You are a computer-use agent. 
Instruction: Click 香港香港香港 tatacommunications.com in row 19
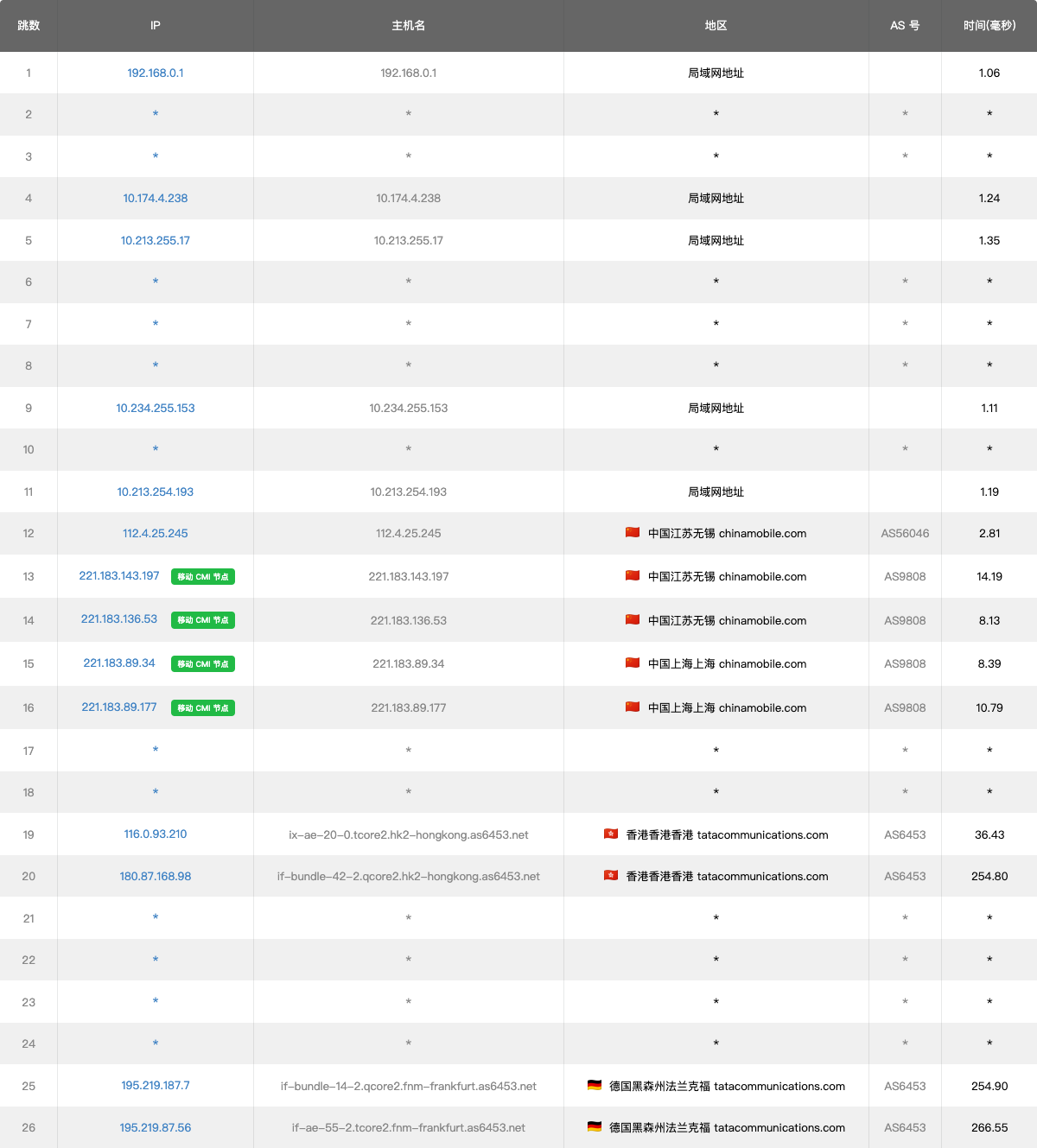pos(727,834)
